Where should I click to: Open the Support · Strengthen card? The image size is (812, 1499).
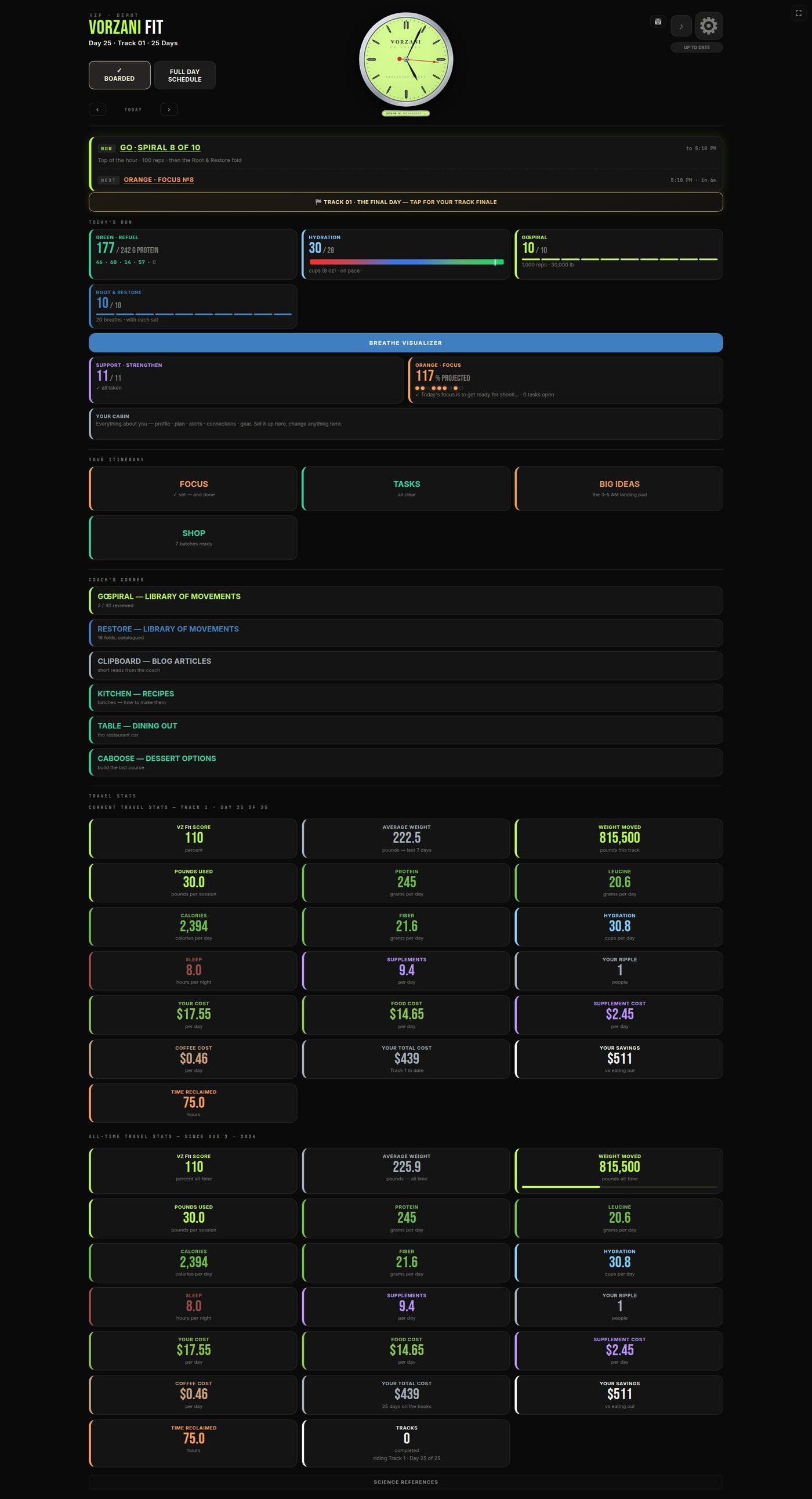246,380
